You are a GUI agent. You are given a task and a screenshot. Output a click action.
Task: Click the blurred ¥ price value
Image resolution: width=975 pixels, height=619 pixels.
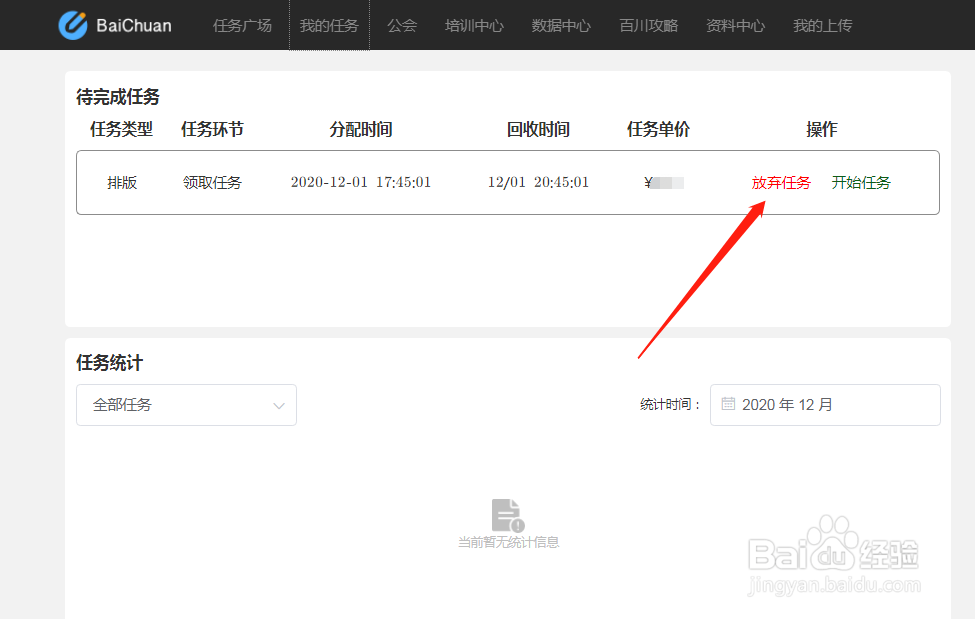point(664,183)
